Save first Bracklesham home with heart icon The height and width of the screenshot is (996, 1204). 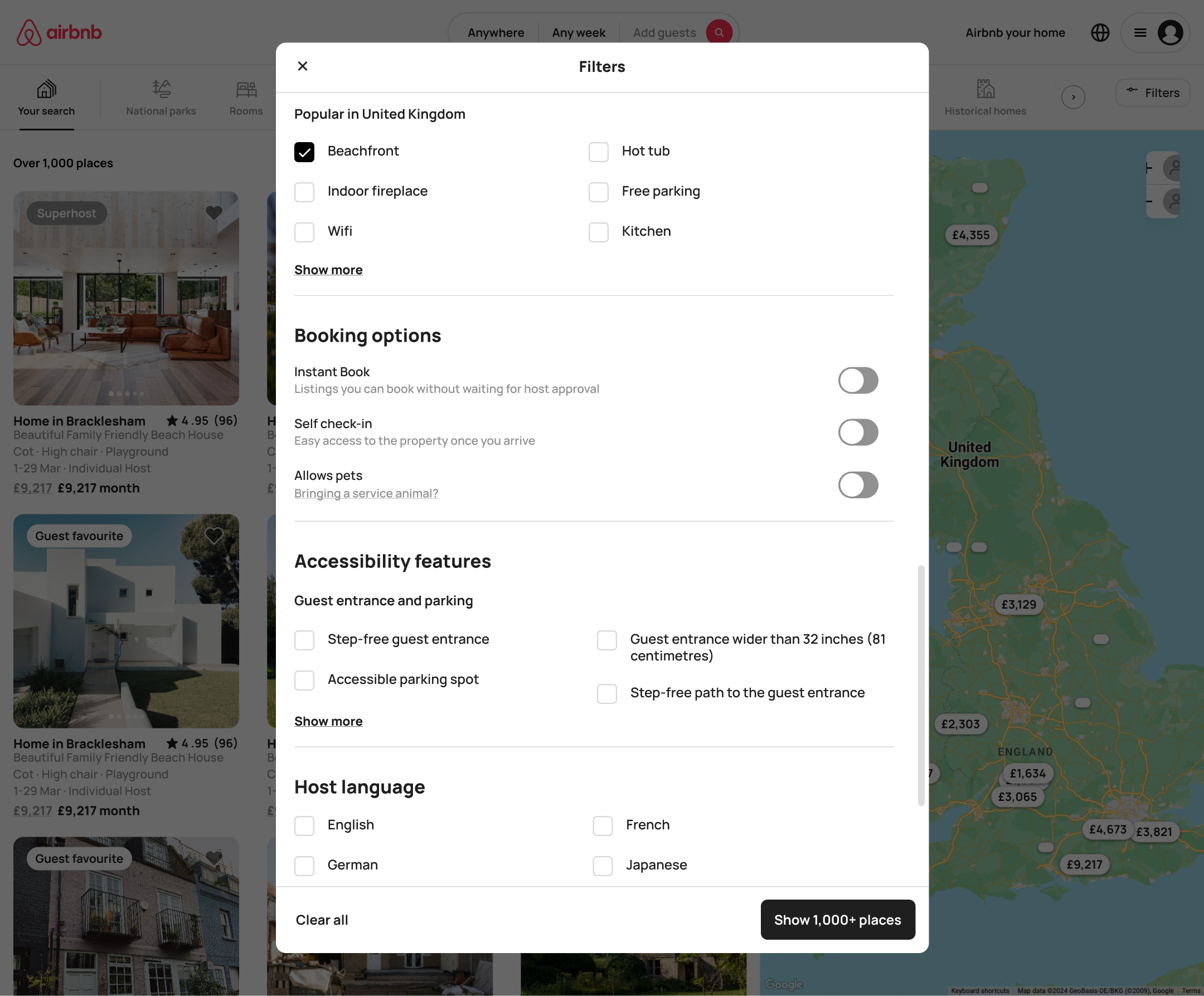[x=214, y=213]
